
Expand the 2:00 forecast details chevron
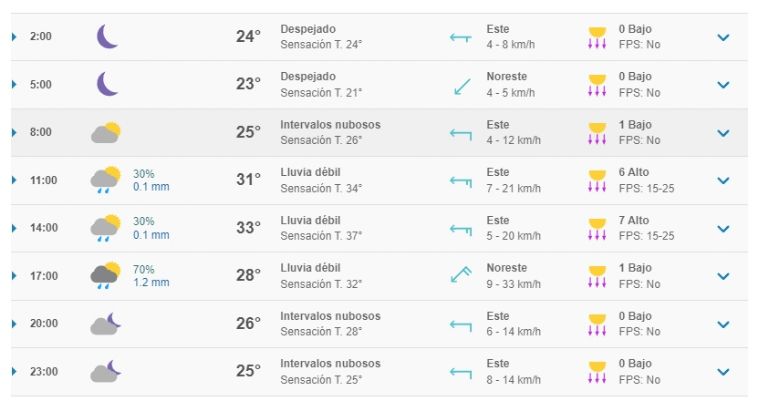[x=723, y=37]
